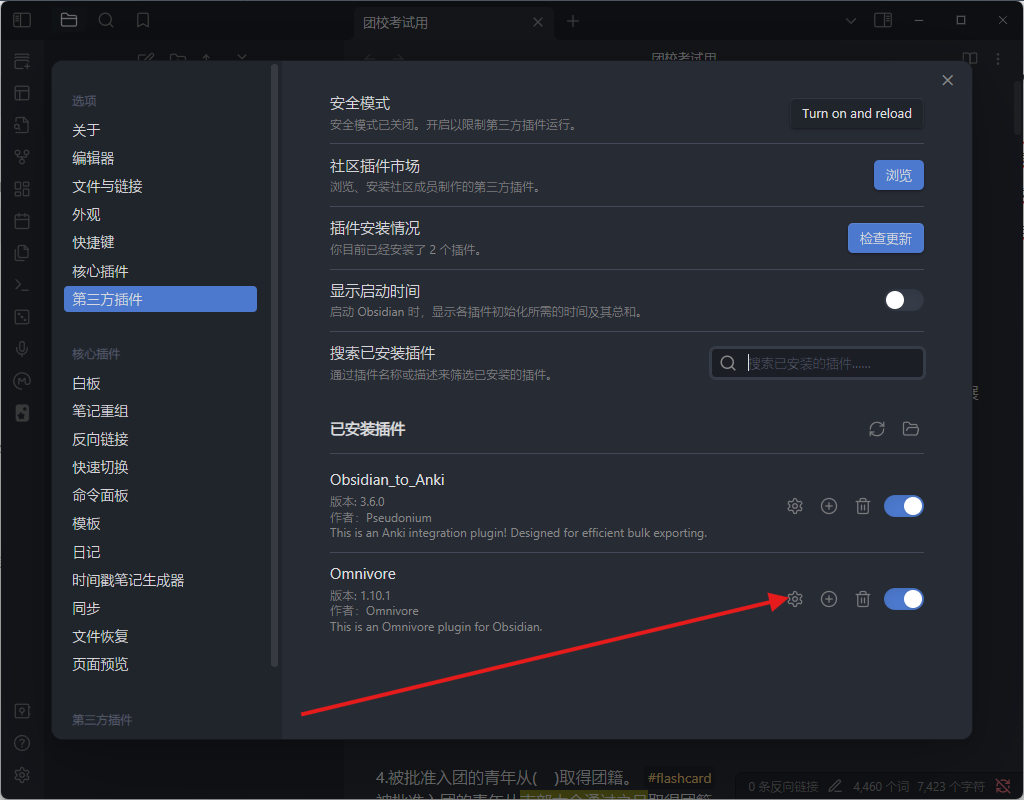
Task: Click 4,460 个词 word count in status bar
Action: pyautogui.click(x=881, y=787)
